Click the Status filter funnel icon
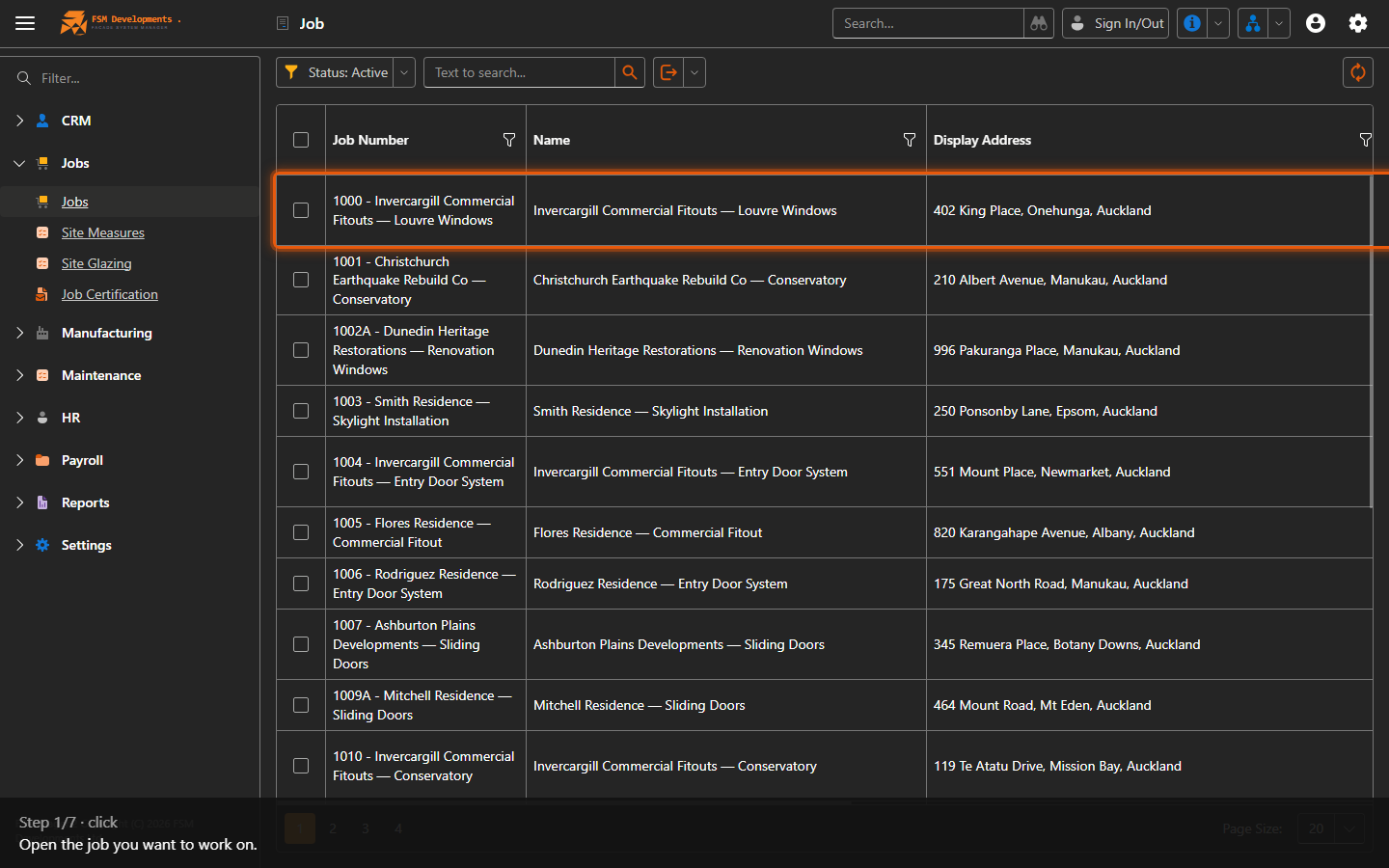 [291, 72]
